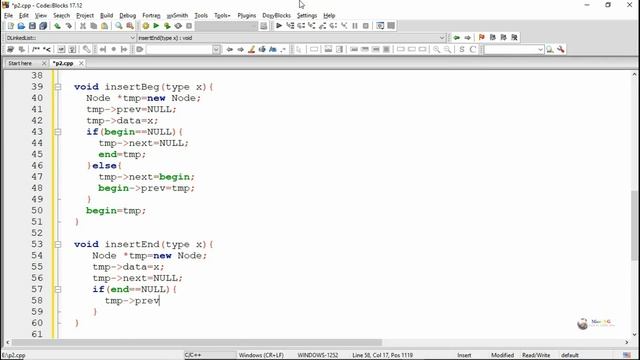Save all files via toolbar
The image size is (640, 360).
click(43, 26)
